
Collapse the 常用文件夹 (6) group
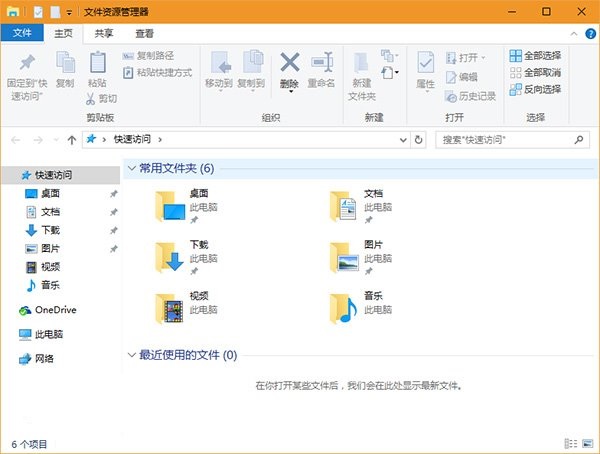132,168
